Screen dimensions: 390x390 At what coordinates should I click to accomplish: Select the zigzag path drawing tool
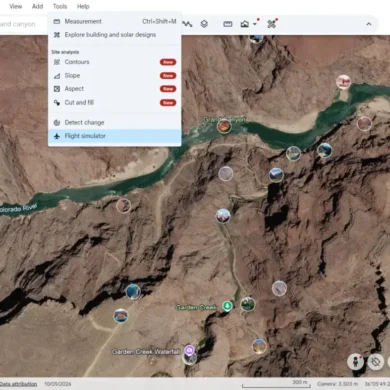pyautogui.click(x=188, y=24)
